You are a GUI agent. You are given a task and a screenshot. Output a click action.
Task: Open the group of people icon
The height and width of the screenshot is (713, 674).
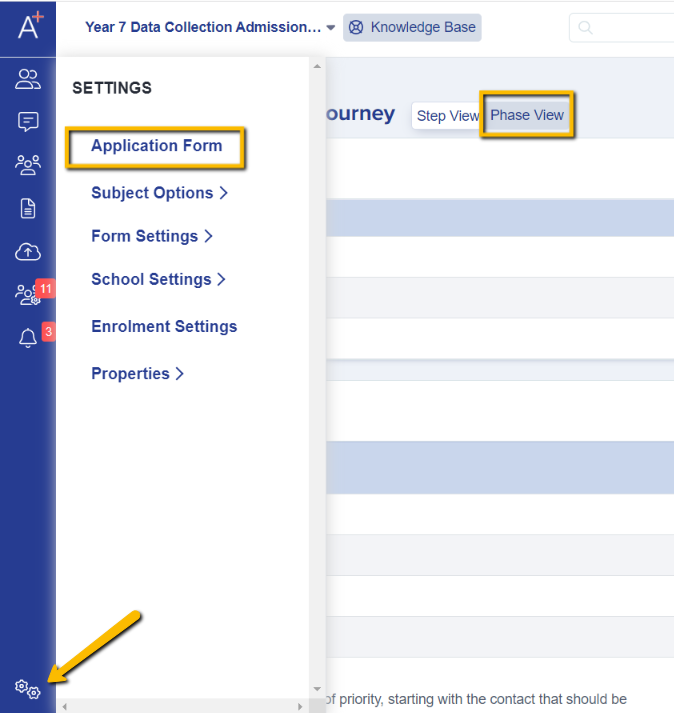click(x=28, y=165)
